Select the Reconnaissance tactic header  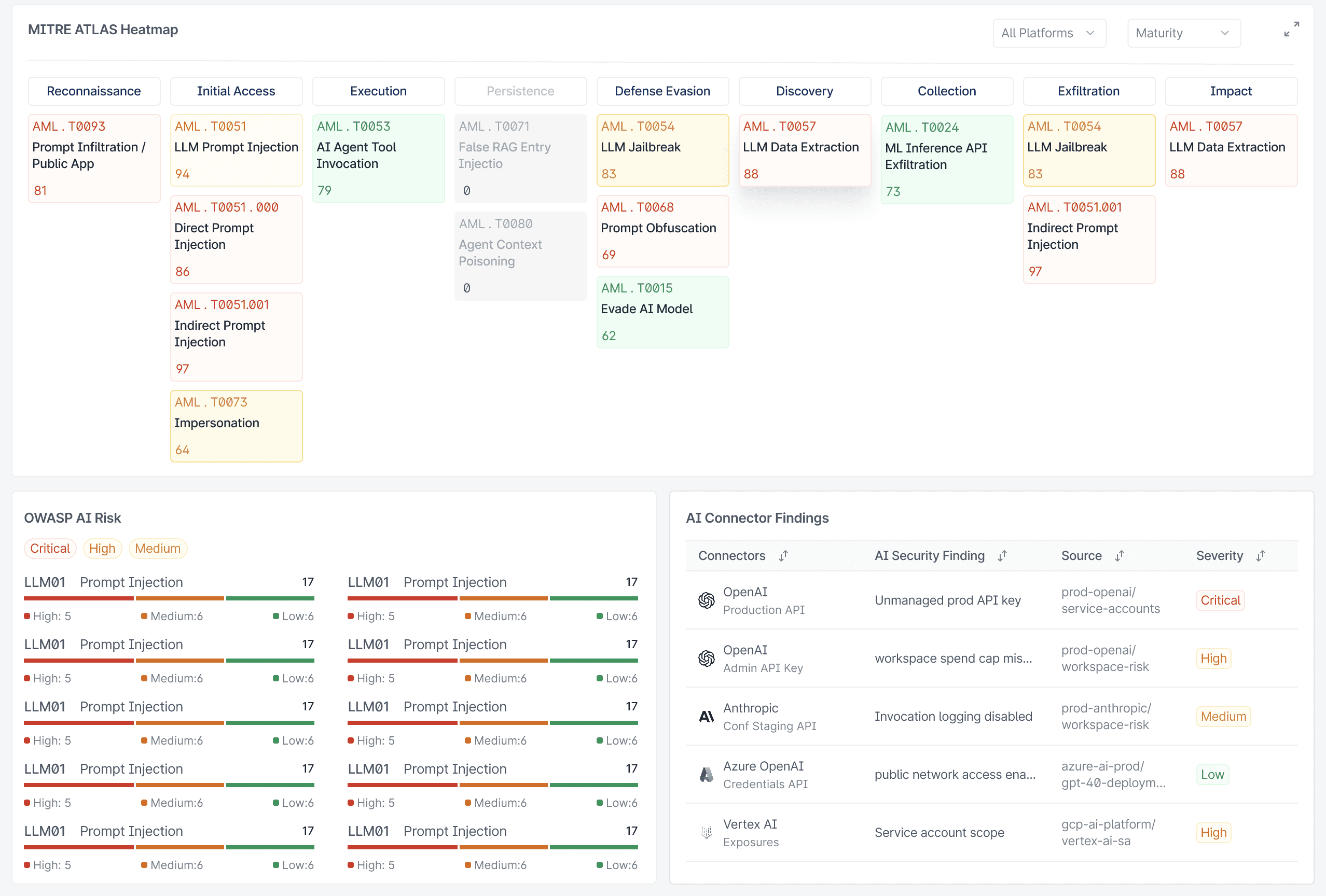coord(94,91)
